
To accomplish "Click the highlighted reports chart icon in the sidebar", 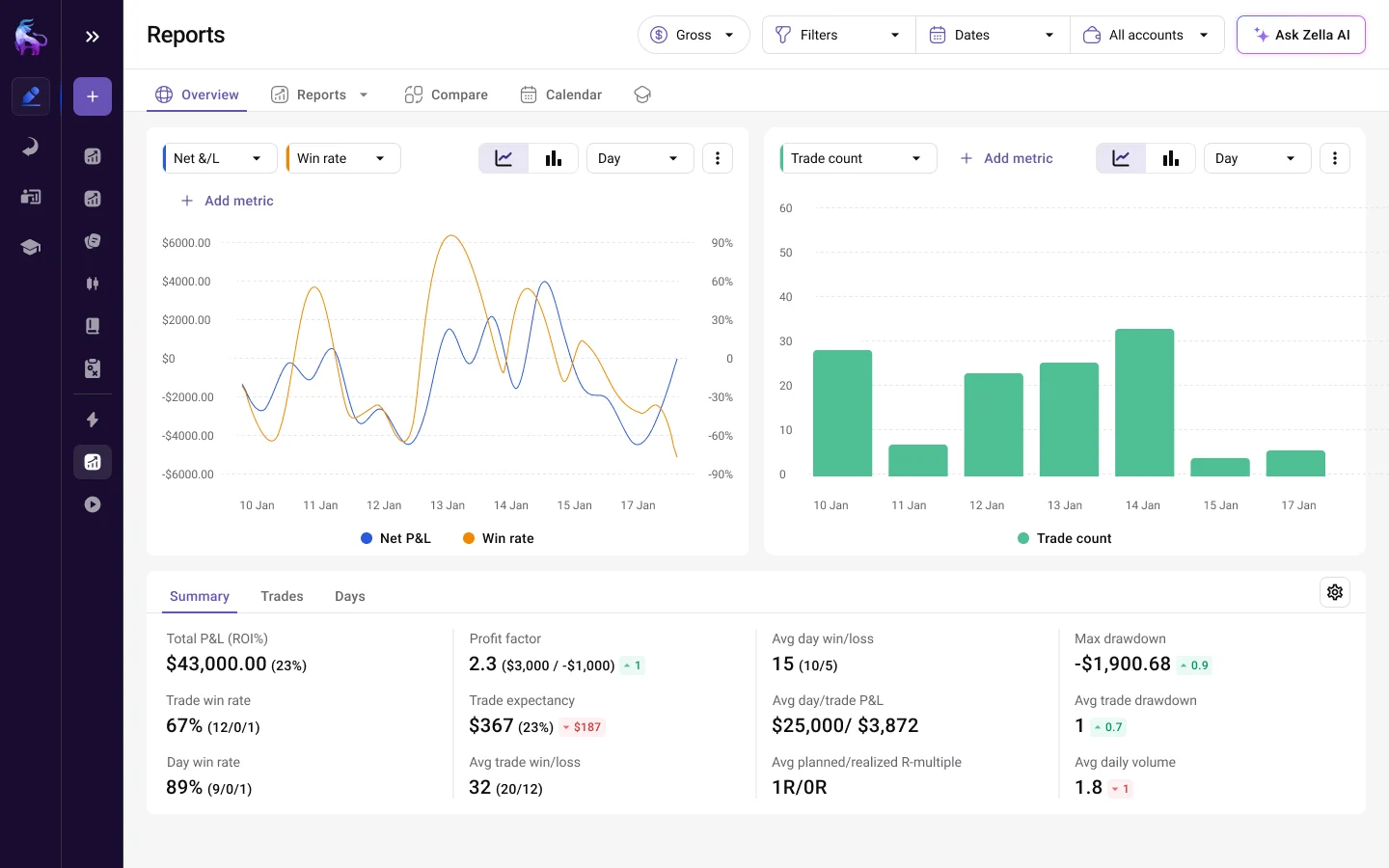I will pyautogui.click(x=93, y=462).
